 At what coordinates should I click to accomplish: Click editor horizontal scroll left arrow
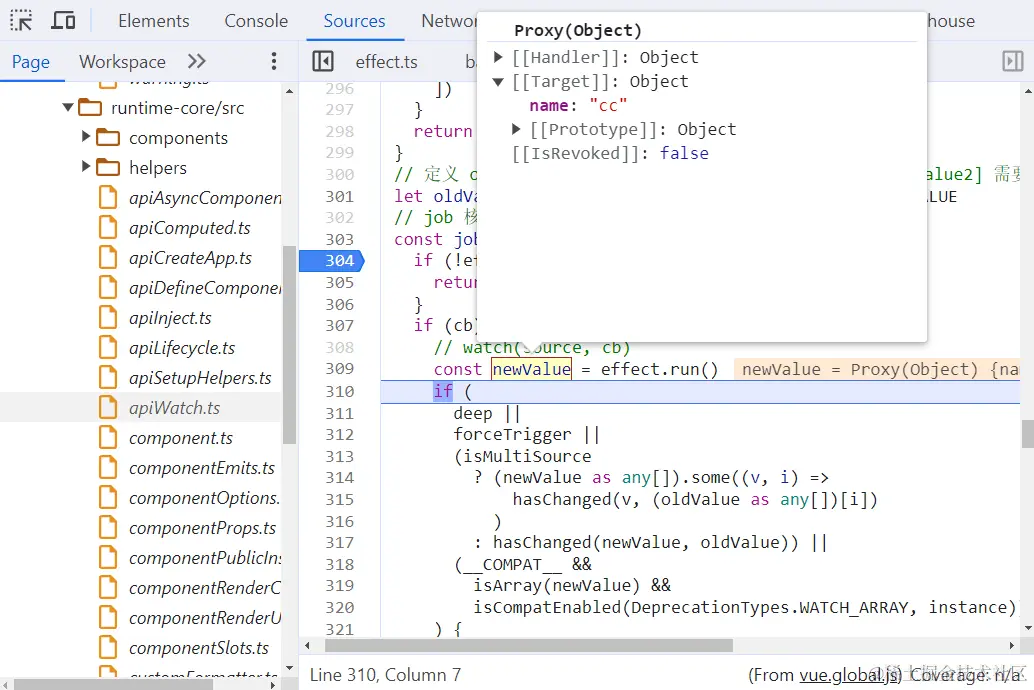307,645
